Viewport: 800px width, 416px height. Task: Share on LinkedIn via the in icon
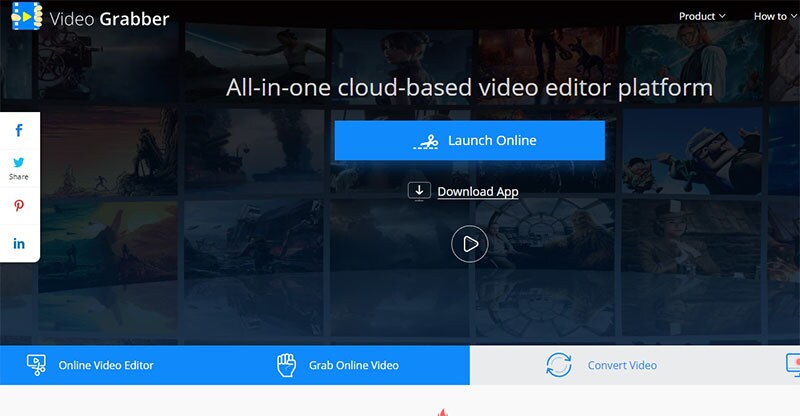pos(19,243)
